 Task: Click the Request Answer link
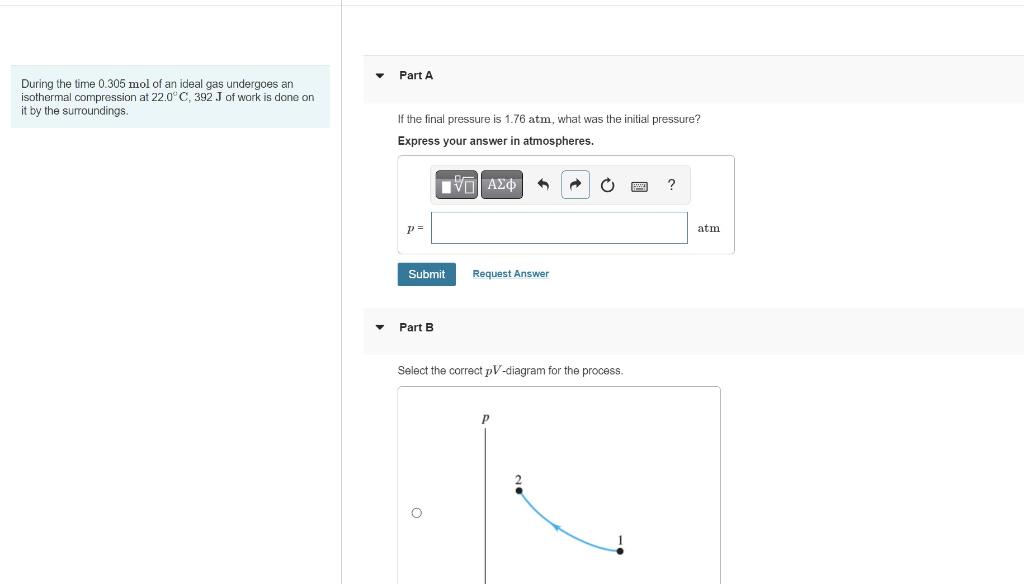coord(510,274)
